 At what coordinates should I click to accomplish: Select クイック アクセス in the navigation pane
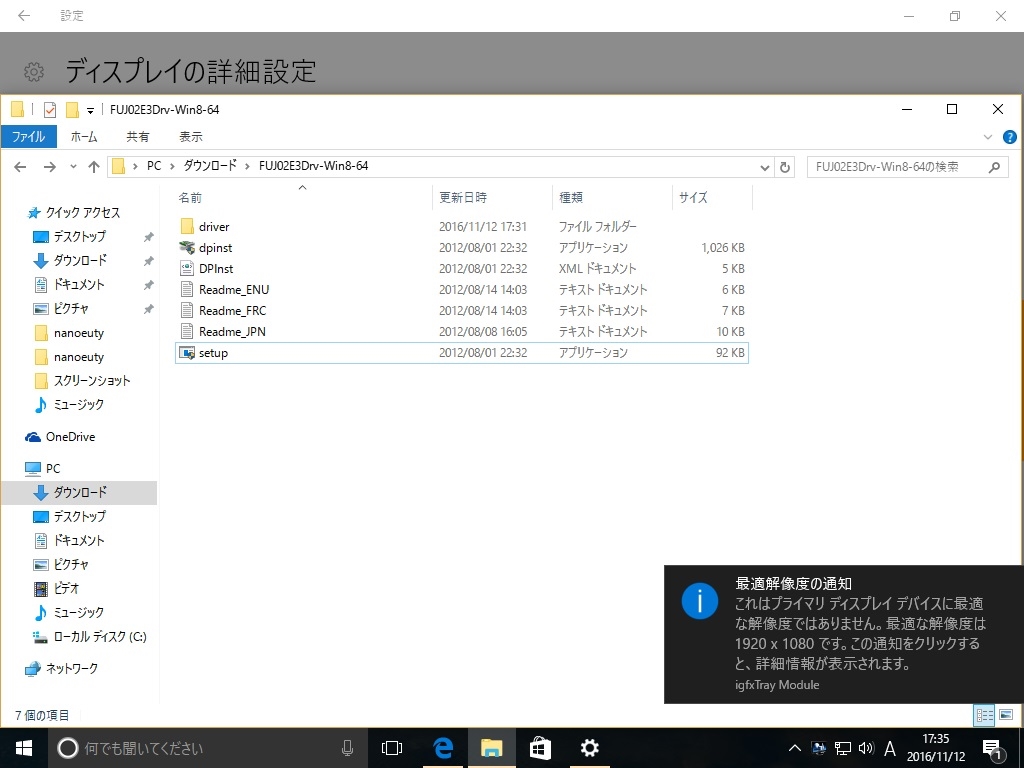pos(74,212)
